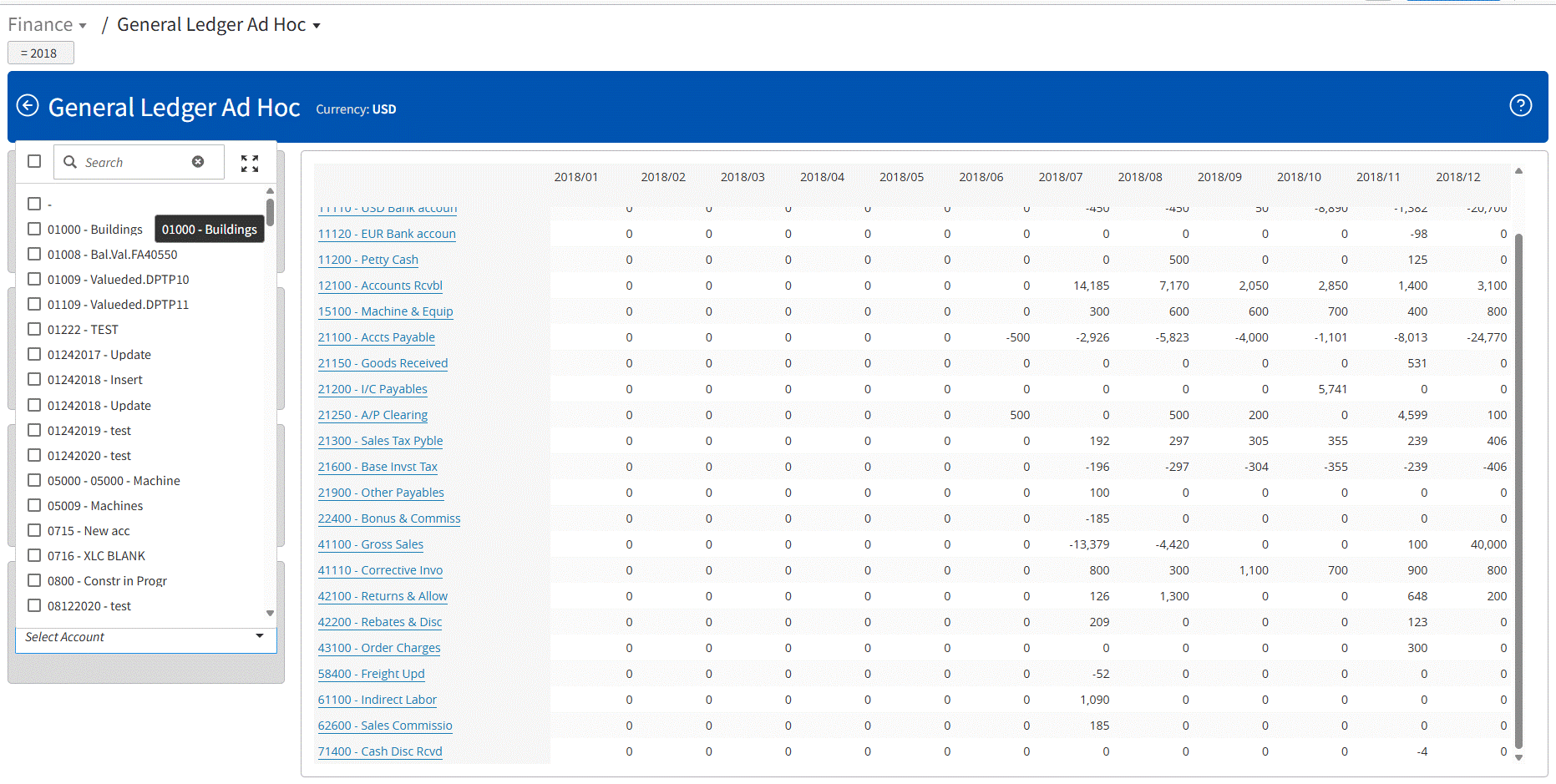Click the search magnifier icon
This screenshot has height=784, width=1556.
[x=70, y=162]
